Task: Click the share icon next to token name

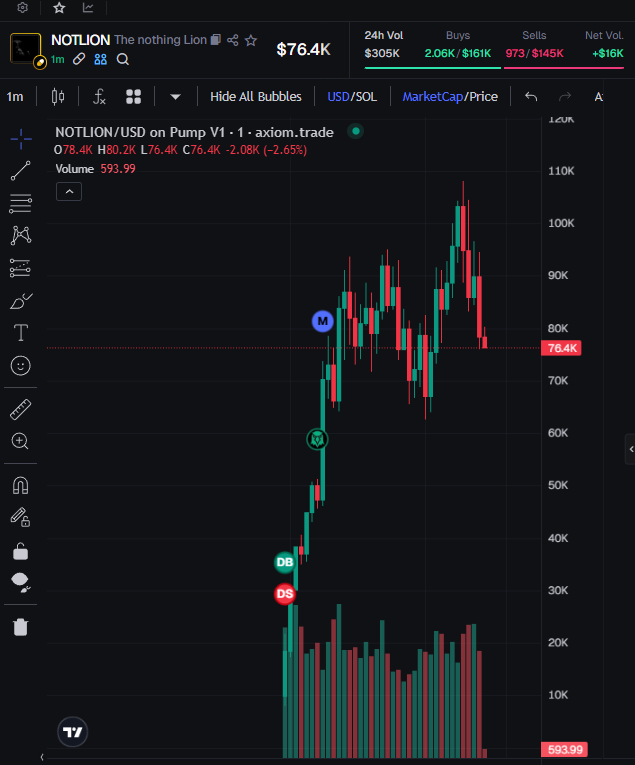Action: [x=233, y=40]
